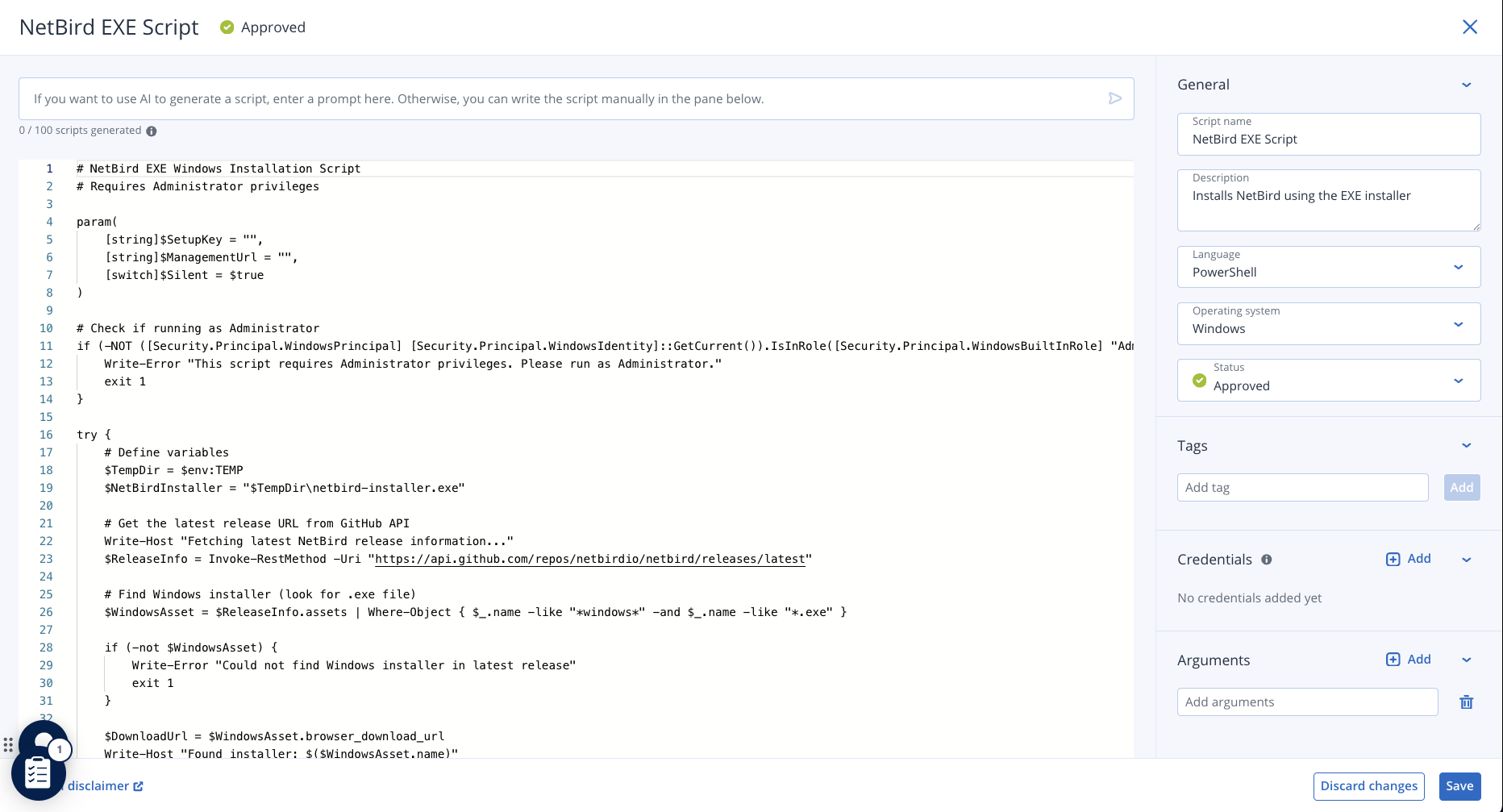
Task: Click the 'try {' code line
Action: pyautogui.click(x=94, y=435)
